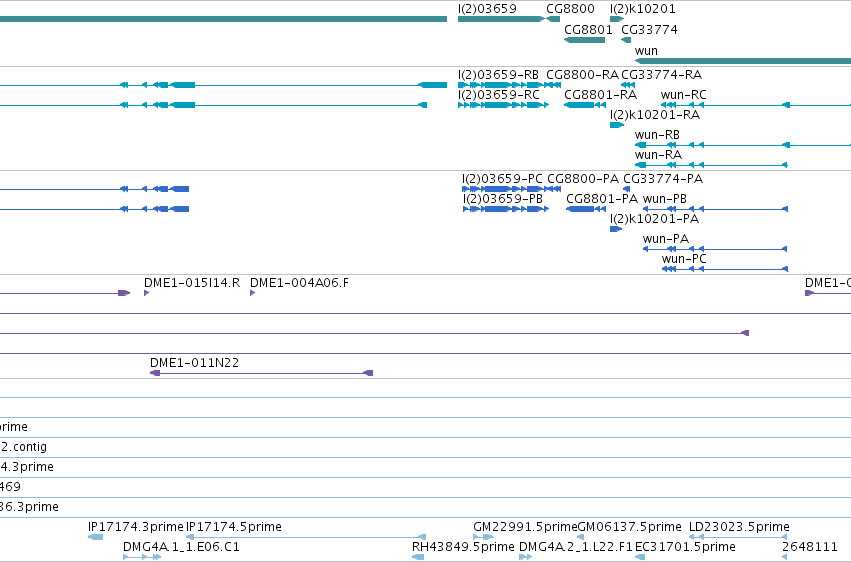Select transcript l(2)03659-RC label
The width and height of the screenshot is (851, 562).
[498, 94]
